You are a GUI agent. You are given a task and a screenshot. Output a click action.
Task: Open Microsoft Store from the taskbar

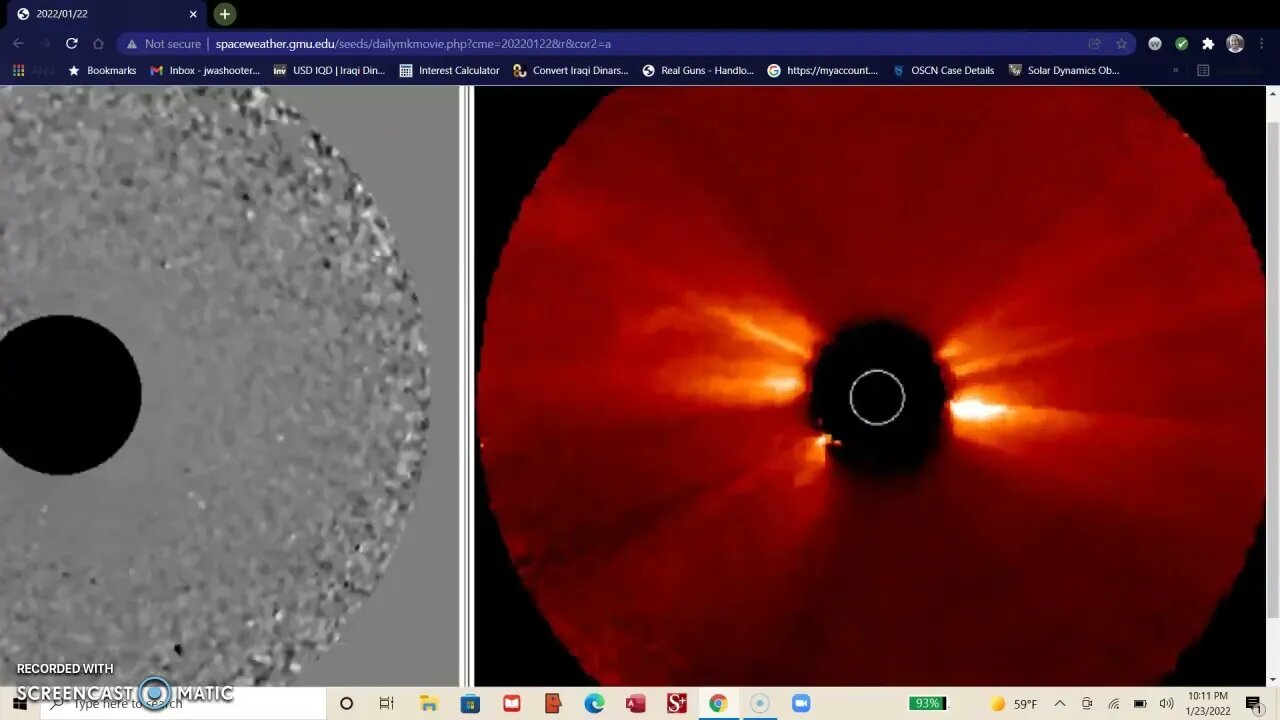click(470, 703)
